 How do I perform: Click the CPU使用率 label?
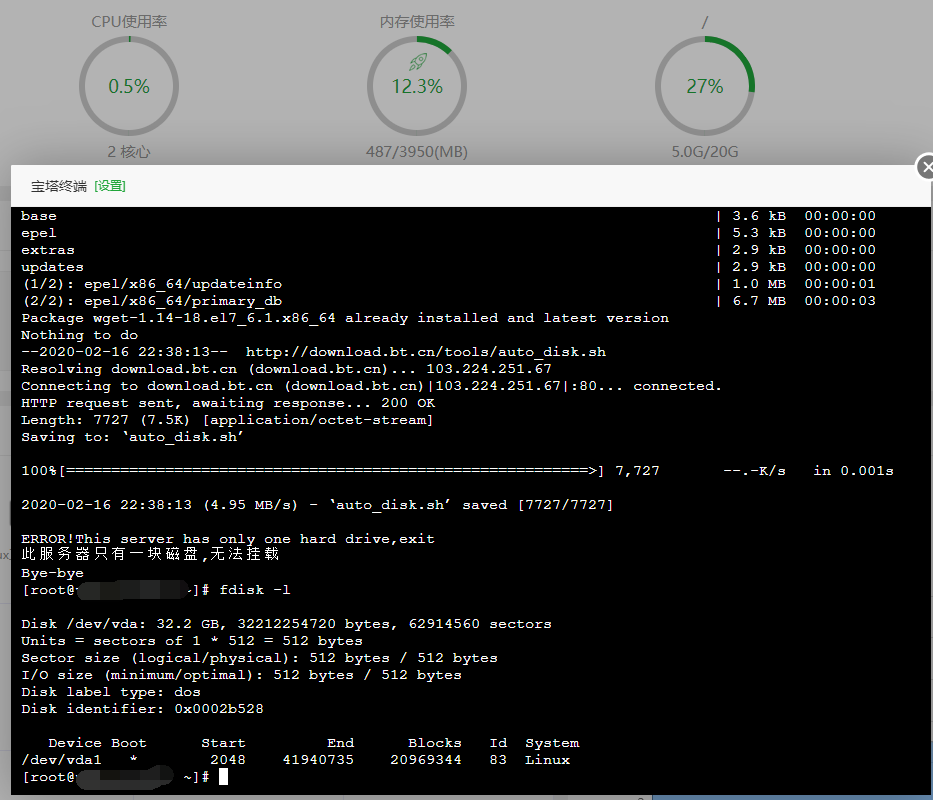129,22
